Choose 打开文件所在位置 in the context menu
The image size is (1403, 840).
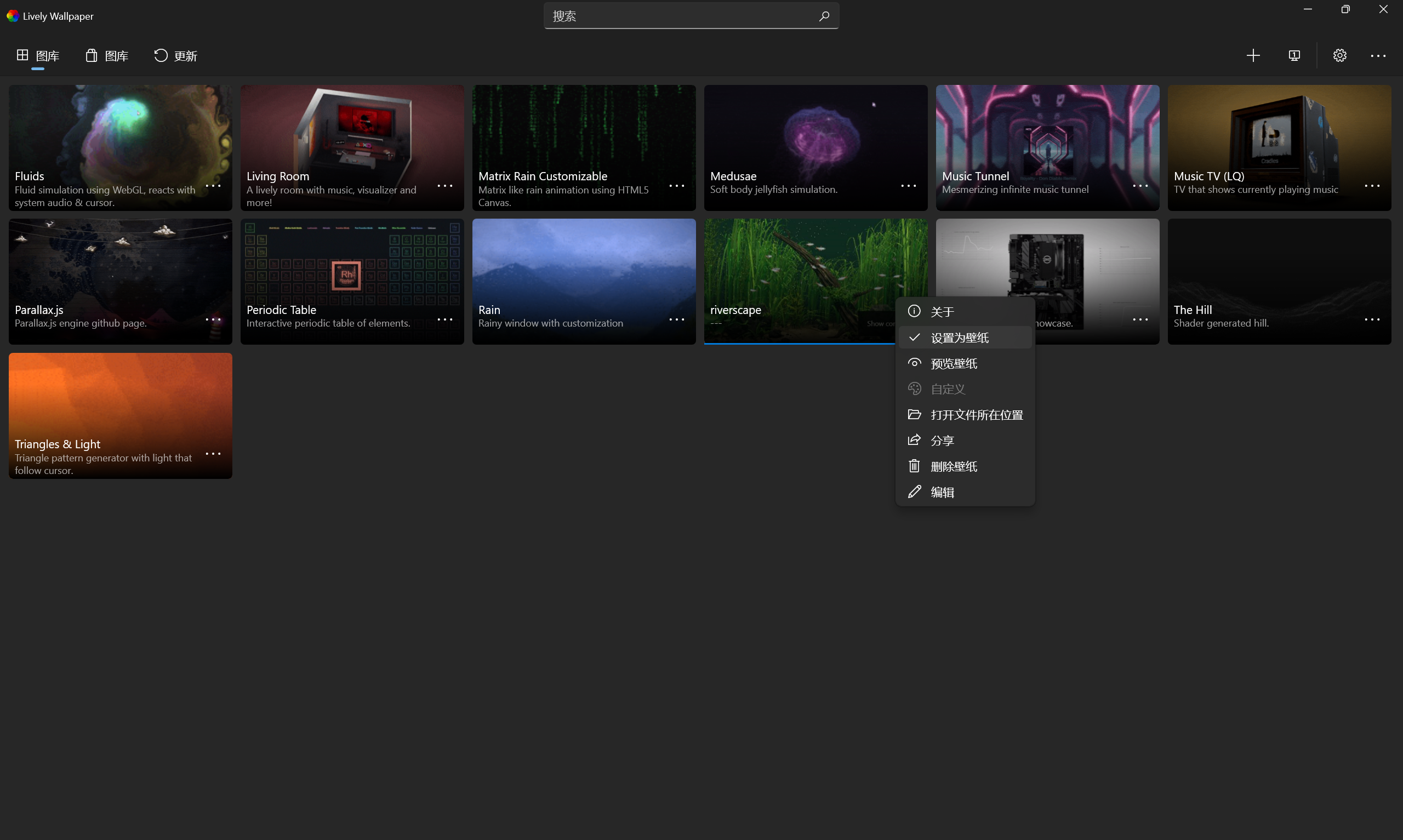click(965, 415)
